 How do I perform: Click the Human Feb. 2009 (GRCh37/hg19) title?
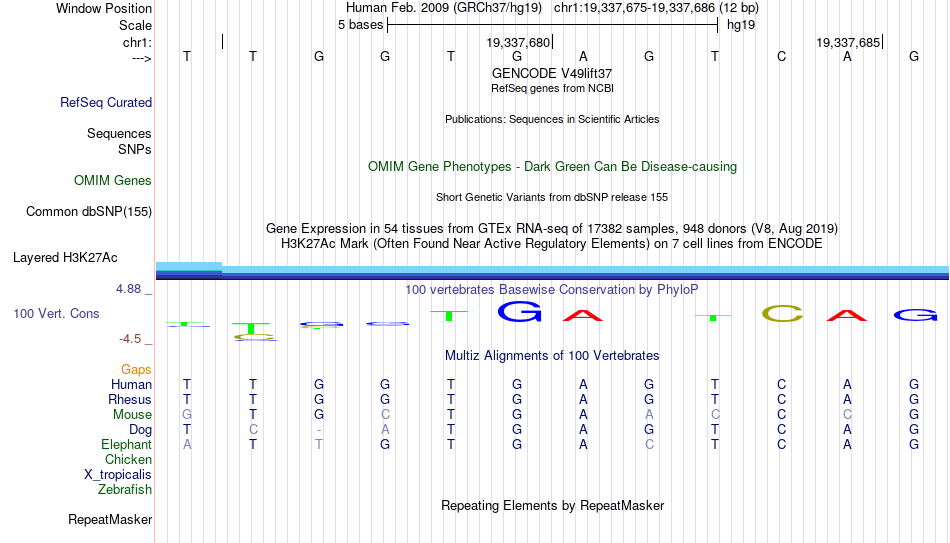[x=443, y=8]
